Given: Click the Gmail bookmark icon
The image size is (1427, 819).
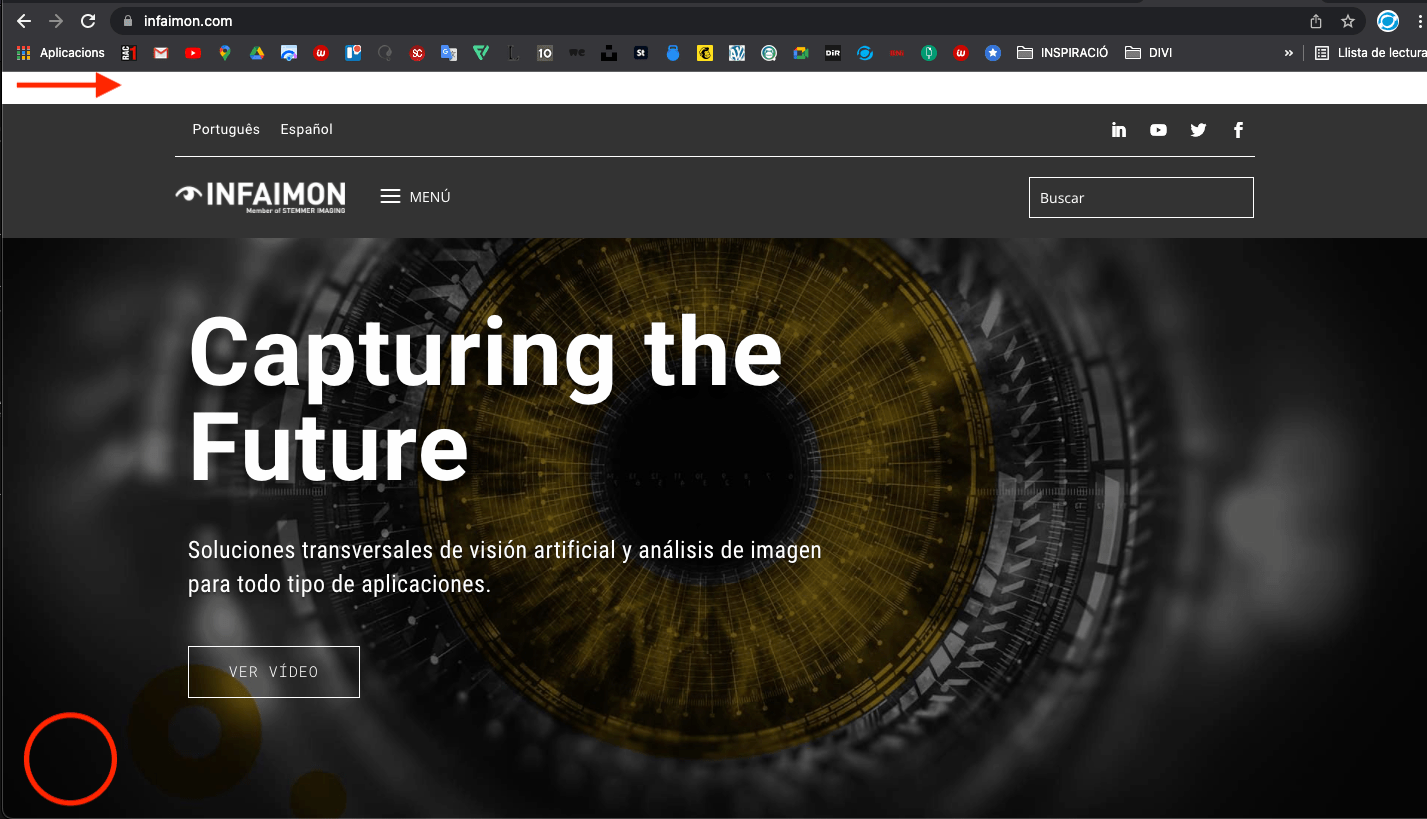Looking at the screenshot, I should coord(161,53).
